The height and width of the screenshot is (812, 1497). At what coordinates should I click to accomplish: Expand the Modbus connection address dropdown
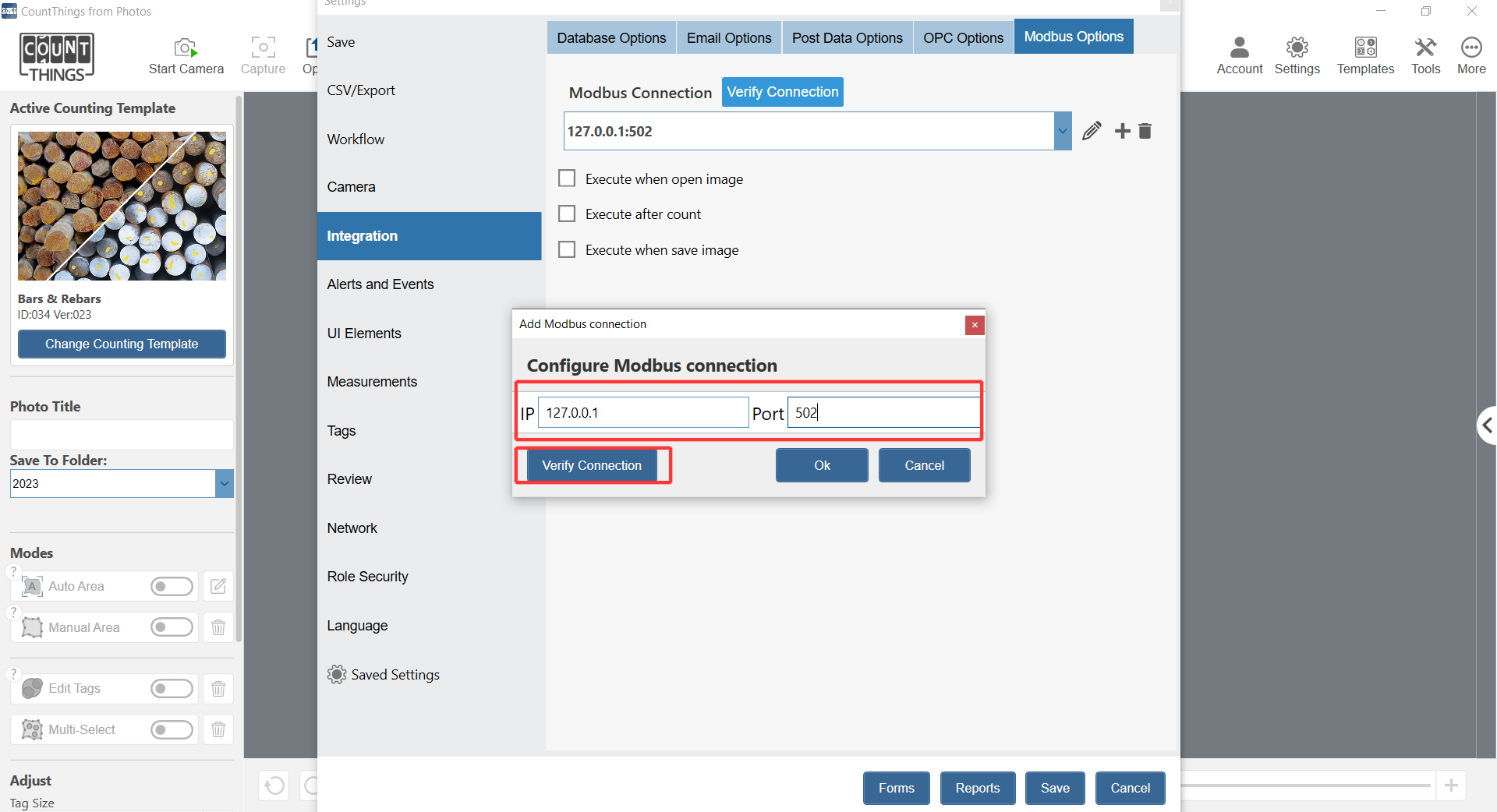point(1062,131)
